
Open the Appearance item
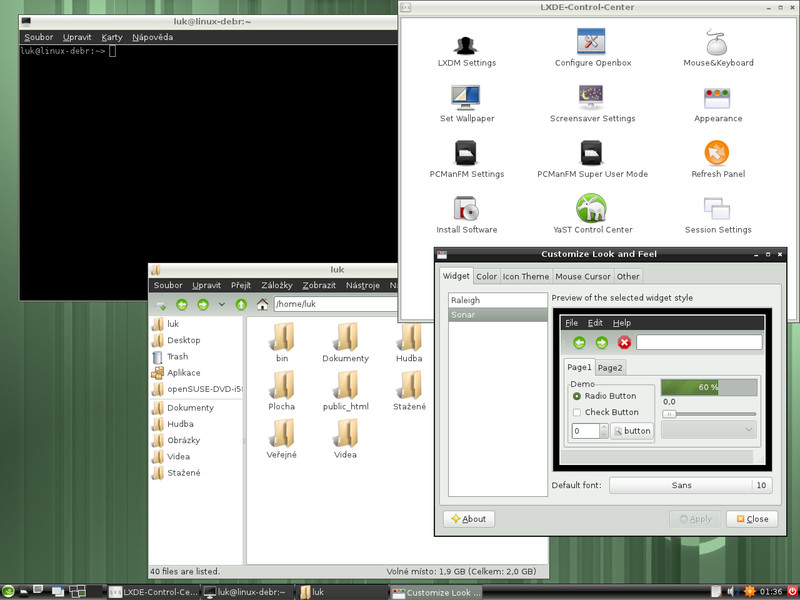point(718,105)
